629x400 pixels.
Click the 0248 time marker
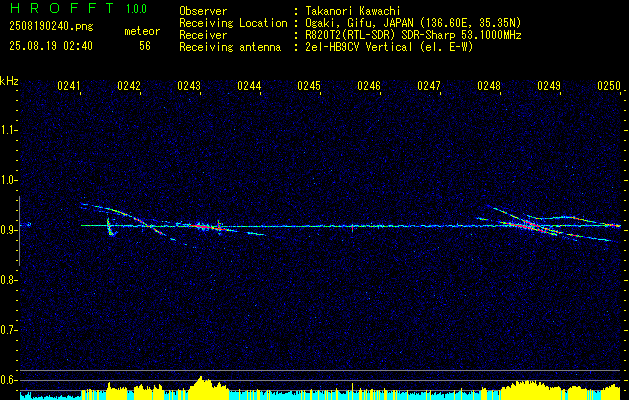(489, 86)
